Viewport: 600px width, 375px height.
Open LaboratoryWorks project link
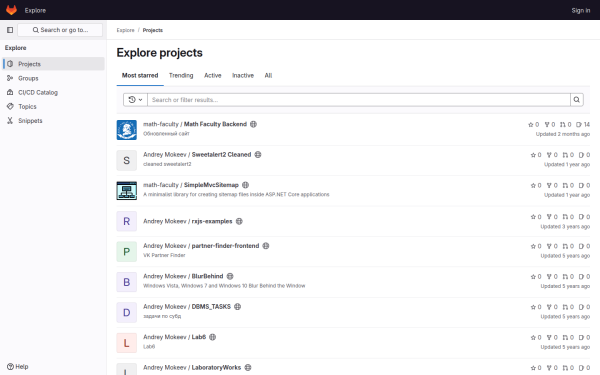click(192, 367)
